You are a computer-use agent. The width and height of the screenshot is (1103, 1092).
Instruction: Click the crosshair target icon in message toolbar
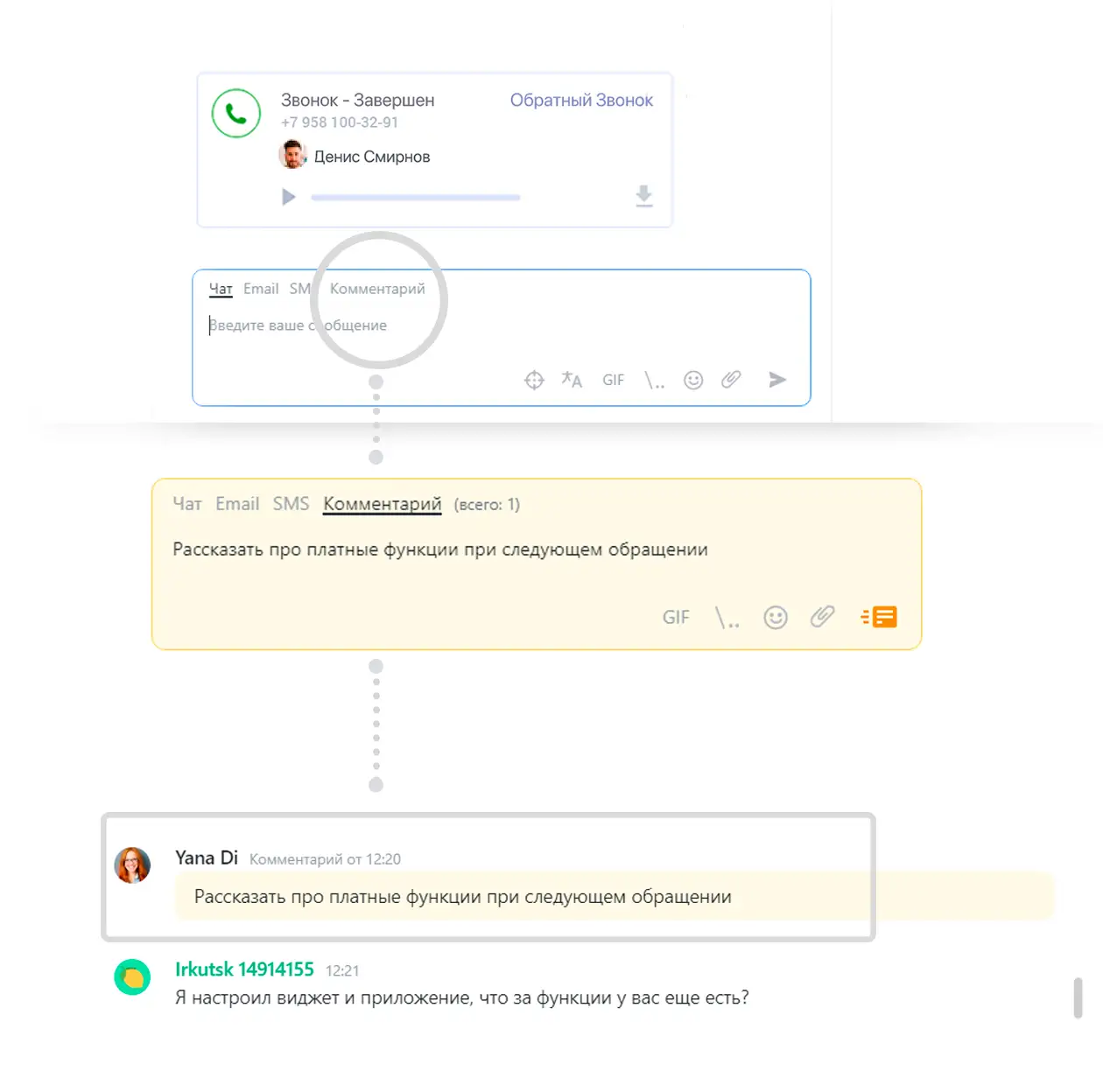point(534,380)
